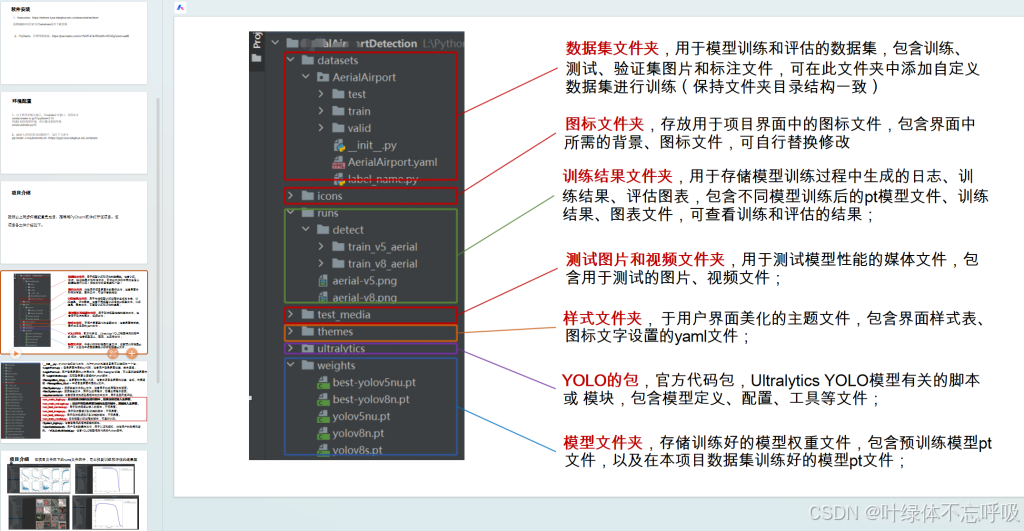Image resolution: width=1024 pixels, height=531 pixels.
Task: Click the train folder icon
Action: click(x=338, y=111)
